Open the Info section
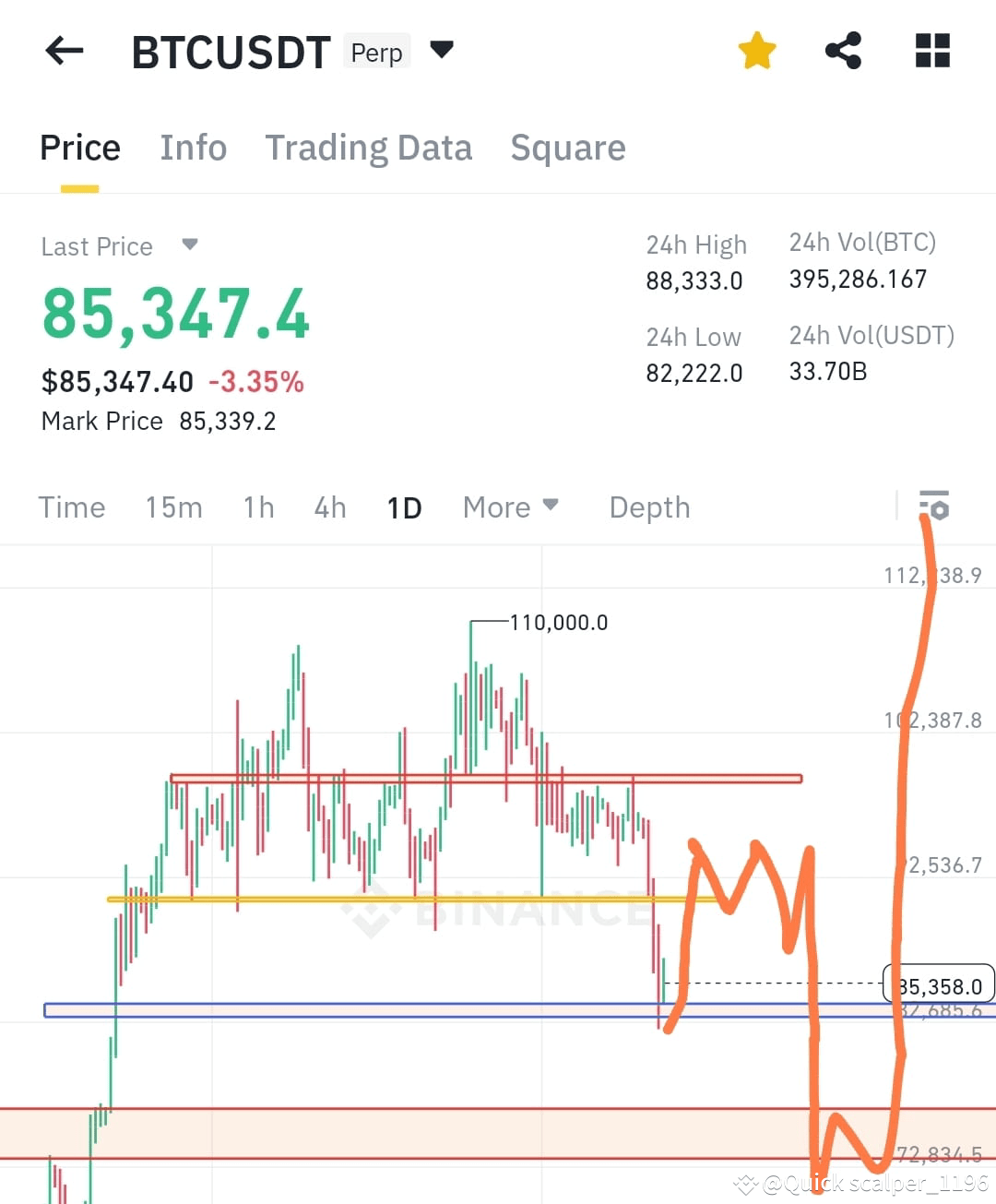996x1204 pixels. [193, 148]
